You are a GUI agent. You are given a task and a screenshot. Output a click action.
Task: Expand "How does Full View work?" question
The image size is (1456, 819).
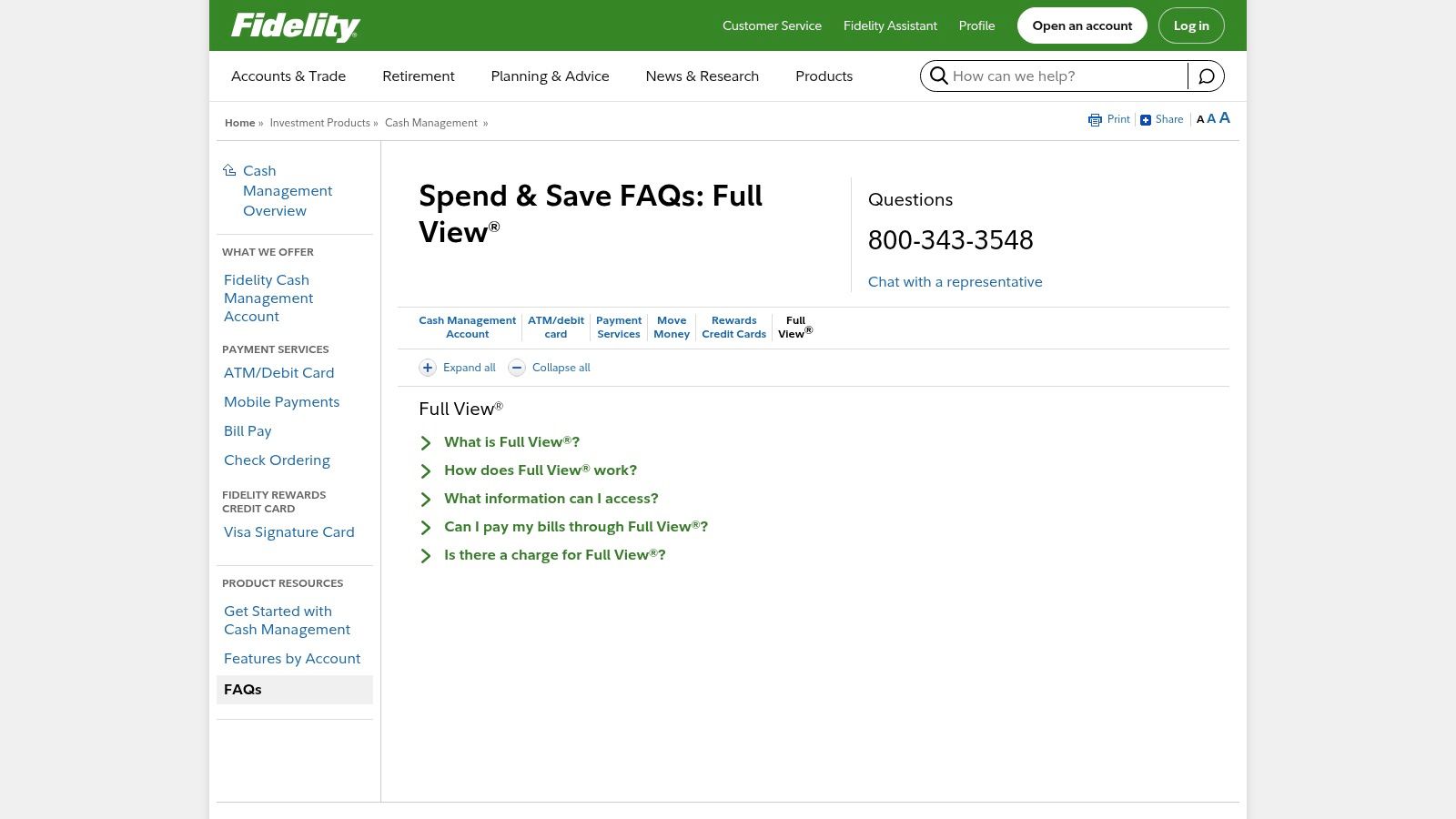point(541,470)
